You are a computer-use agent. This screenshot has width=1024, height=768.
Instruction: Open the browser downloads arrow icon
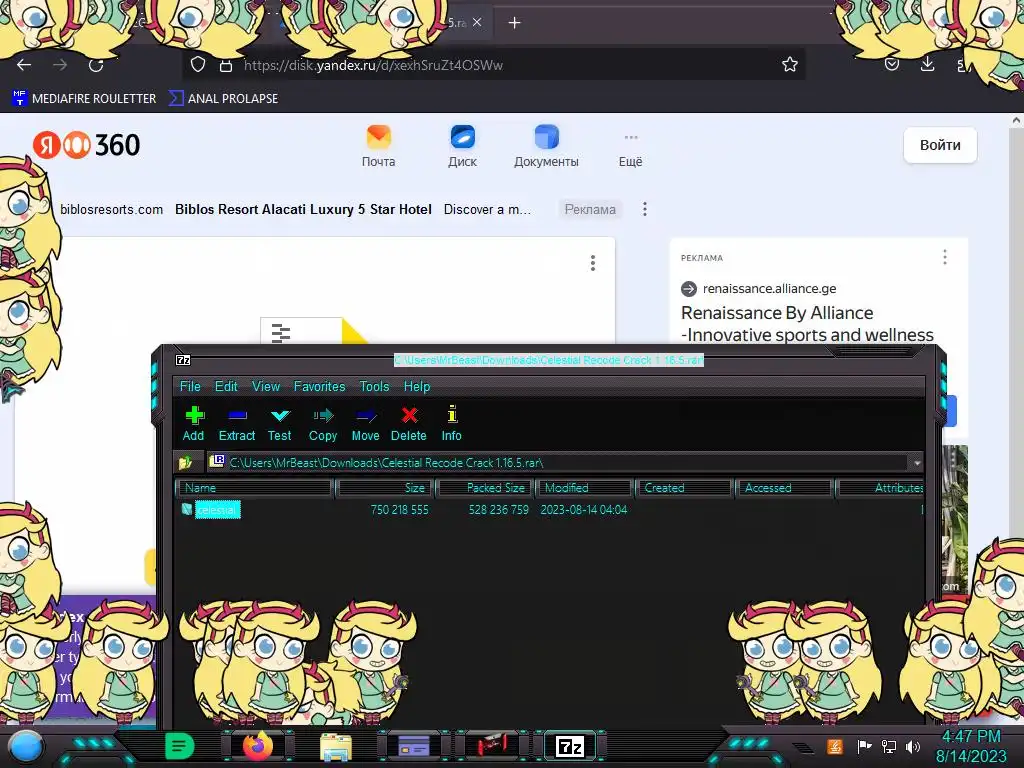[x=927, y=64]
